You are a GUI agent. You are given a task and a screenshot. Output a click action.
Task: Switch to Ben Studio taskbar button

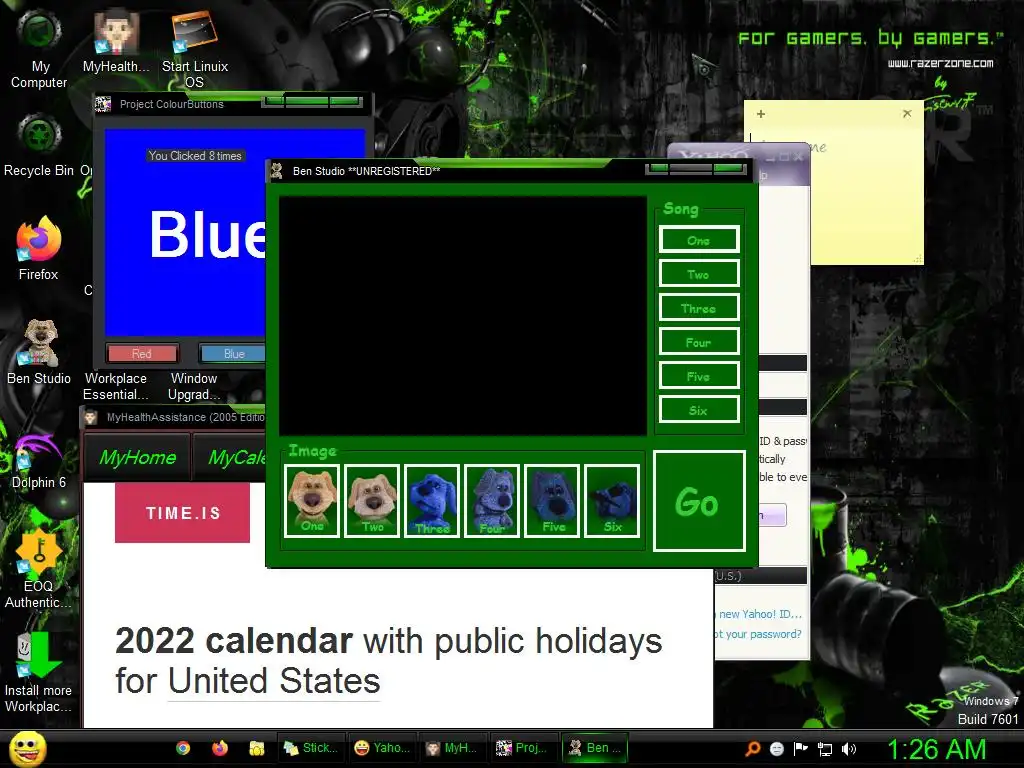[x=594, y=748]
